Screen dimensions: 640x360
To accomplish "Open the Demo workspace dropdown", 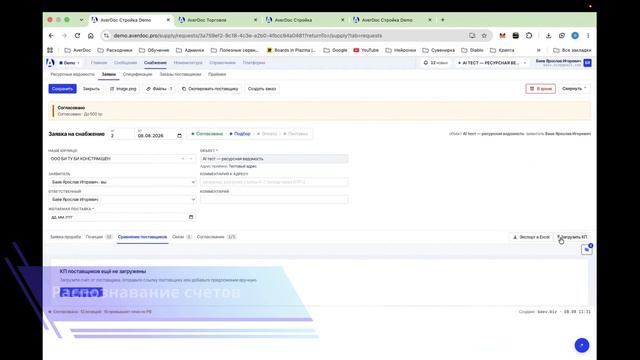I will 69,63.
